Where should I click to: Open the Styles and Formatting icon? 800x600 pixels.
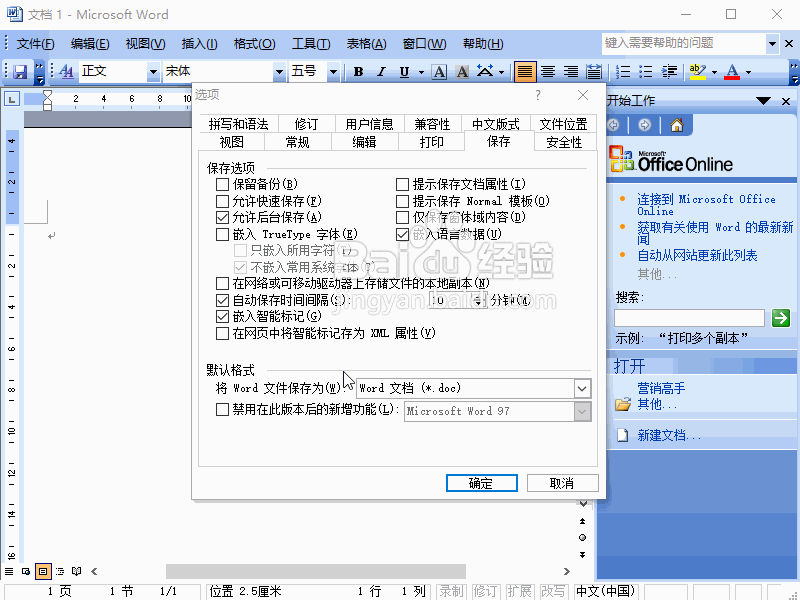(66, 72)
